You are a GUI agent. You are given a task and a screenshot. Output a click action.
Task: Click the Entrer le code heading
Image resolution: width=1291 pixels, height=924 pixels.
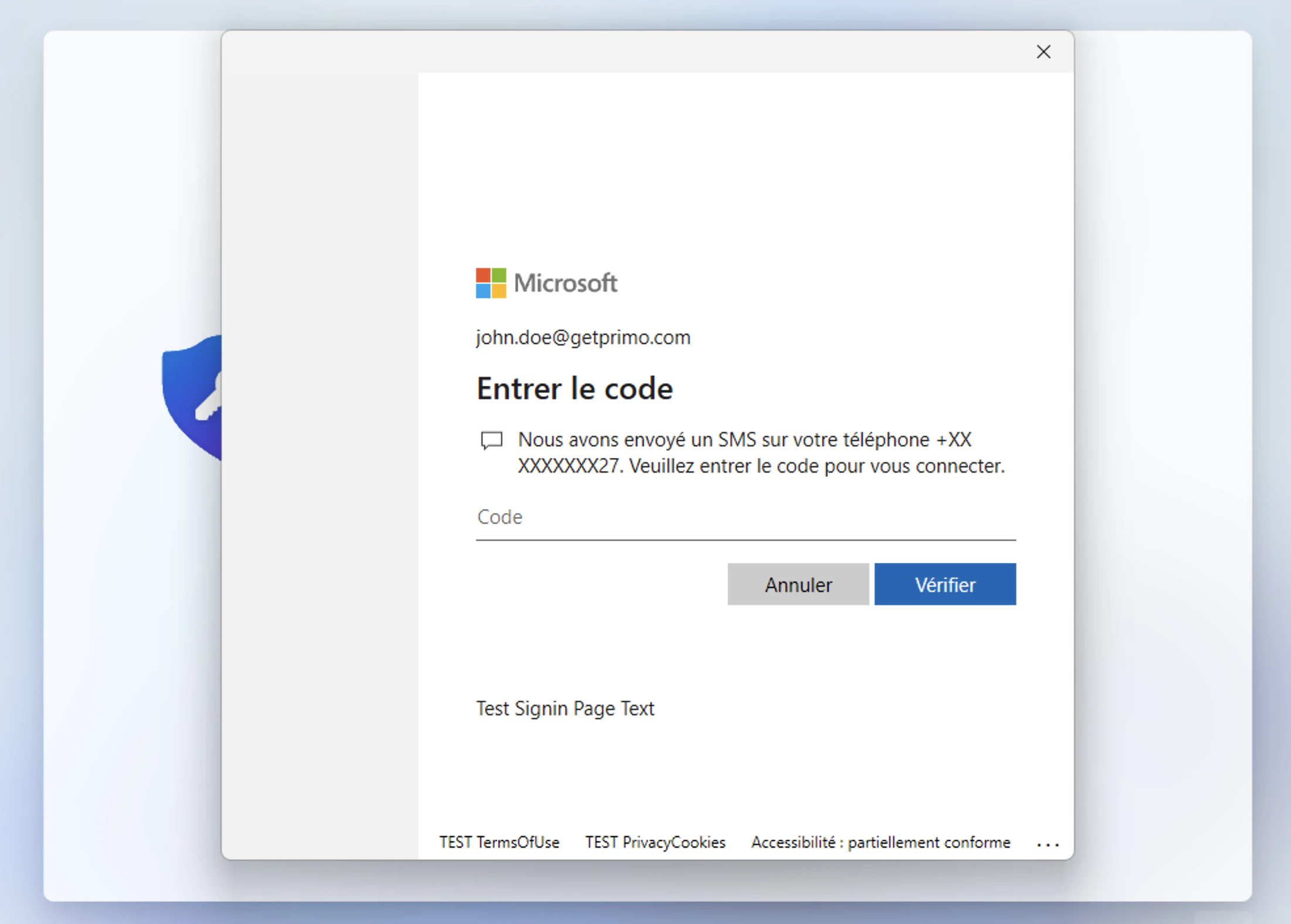(x=575, y=389)
